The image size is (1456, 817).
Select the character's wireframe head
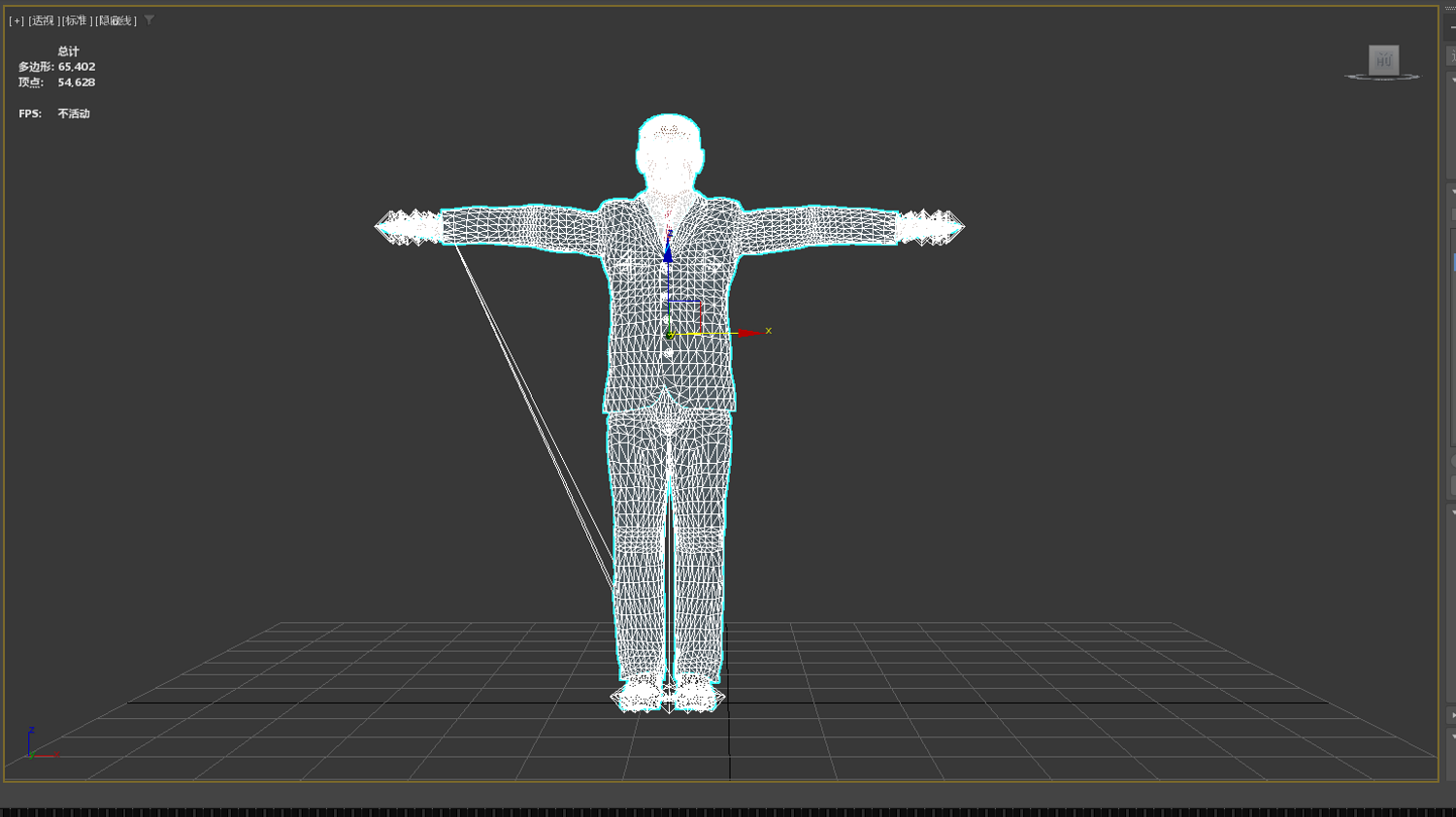[670, 155]
